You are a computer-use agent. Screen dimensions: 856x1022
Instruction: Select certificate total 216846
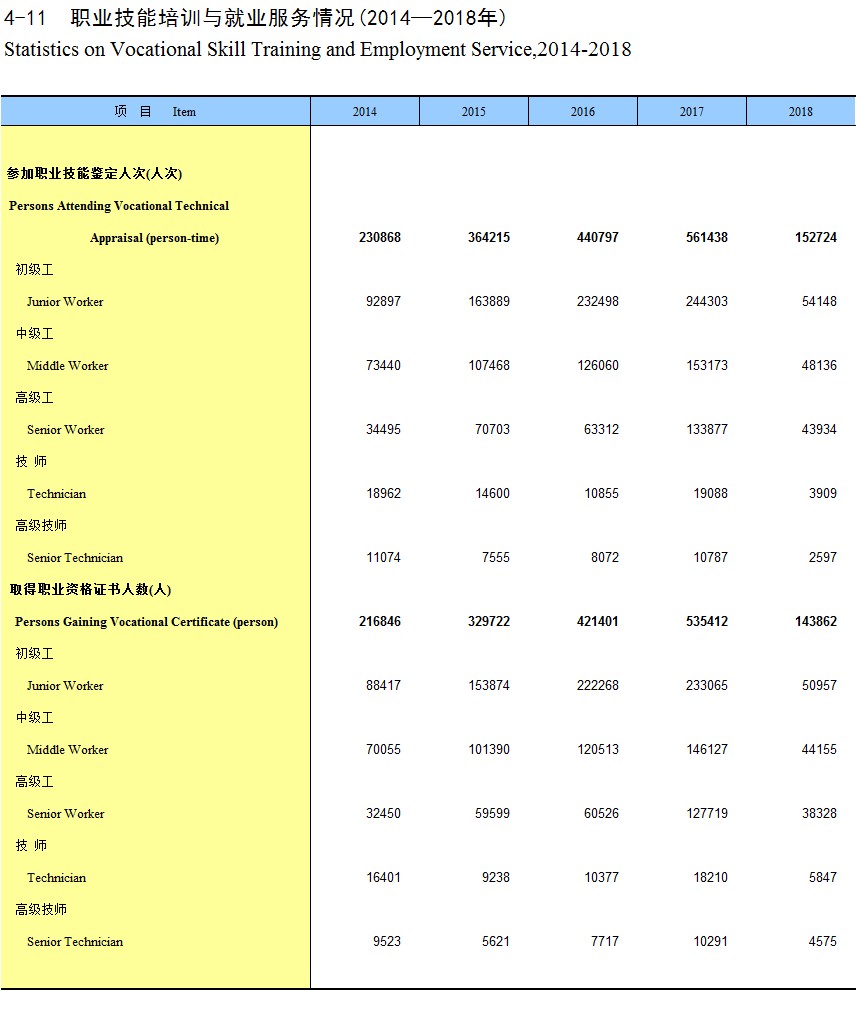[x=379, y=621]
